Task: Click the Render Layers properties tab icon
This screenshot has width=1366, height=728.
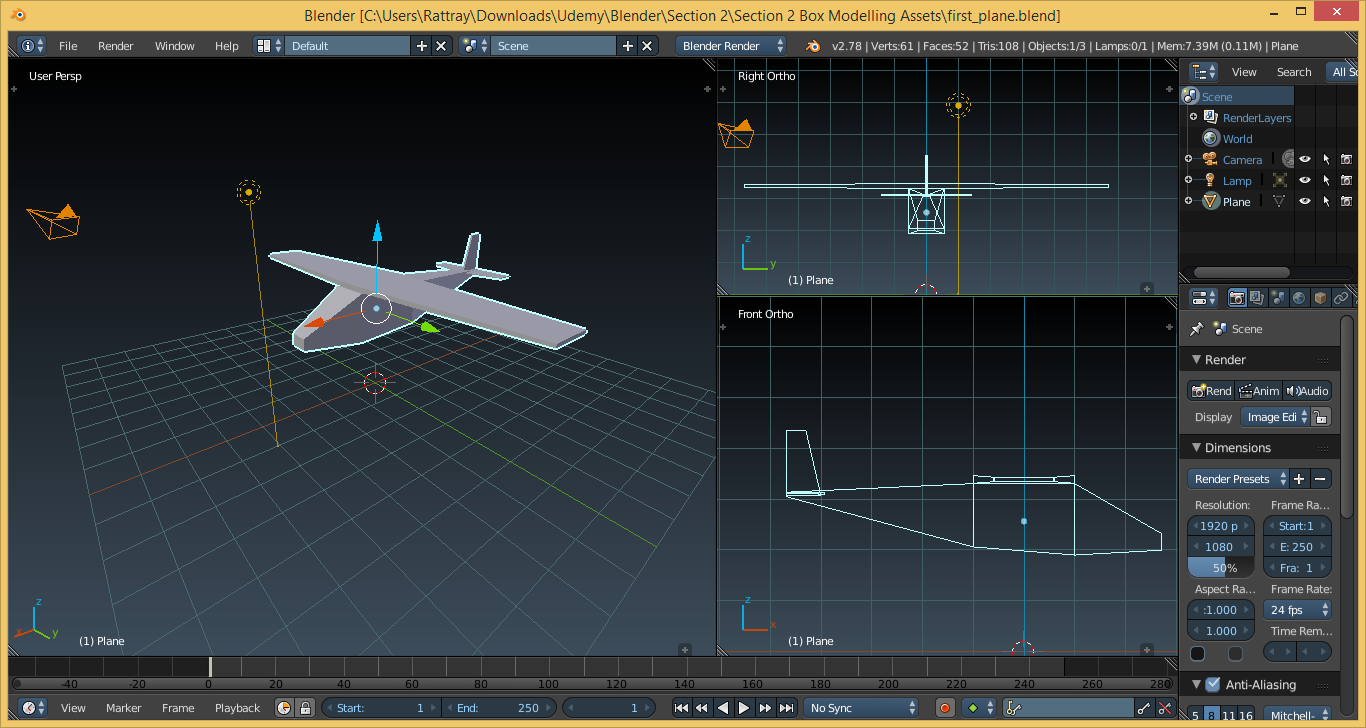Action: 1257,298
